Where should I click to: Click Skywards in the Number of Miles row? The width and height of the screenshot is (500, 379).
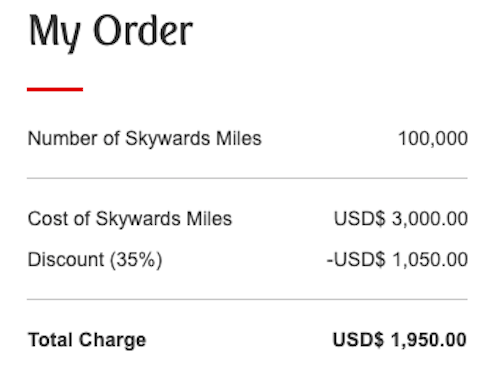pos(168,139)
